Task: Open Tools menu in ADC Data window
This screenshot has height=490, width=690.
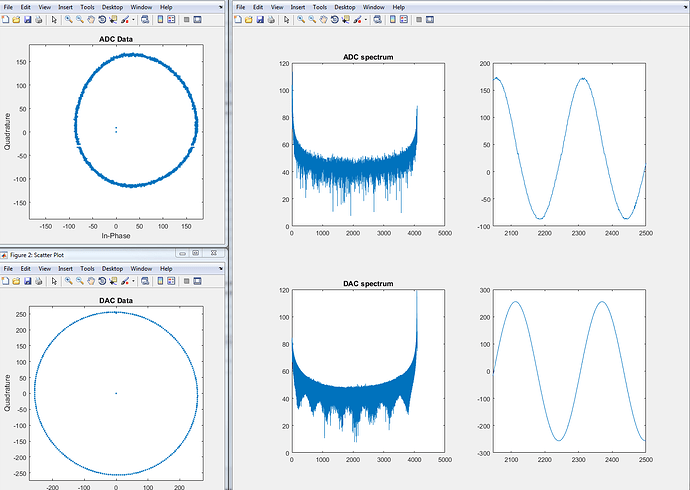Action: 87,7
